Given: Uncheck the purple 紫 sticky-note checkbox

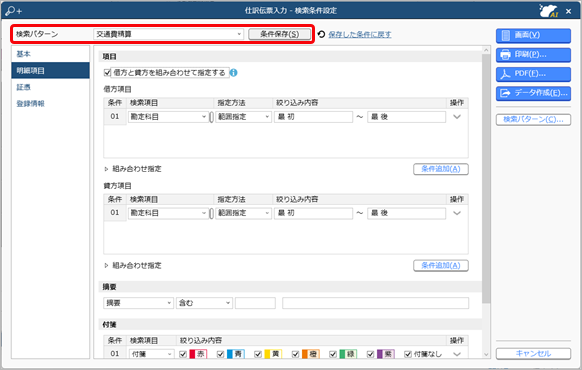Looking at the screenshot, I should point(370,354).
